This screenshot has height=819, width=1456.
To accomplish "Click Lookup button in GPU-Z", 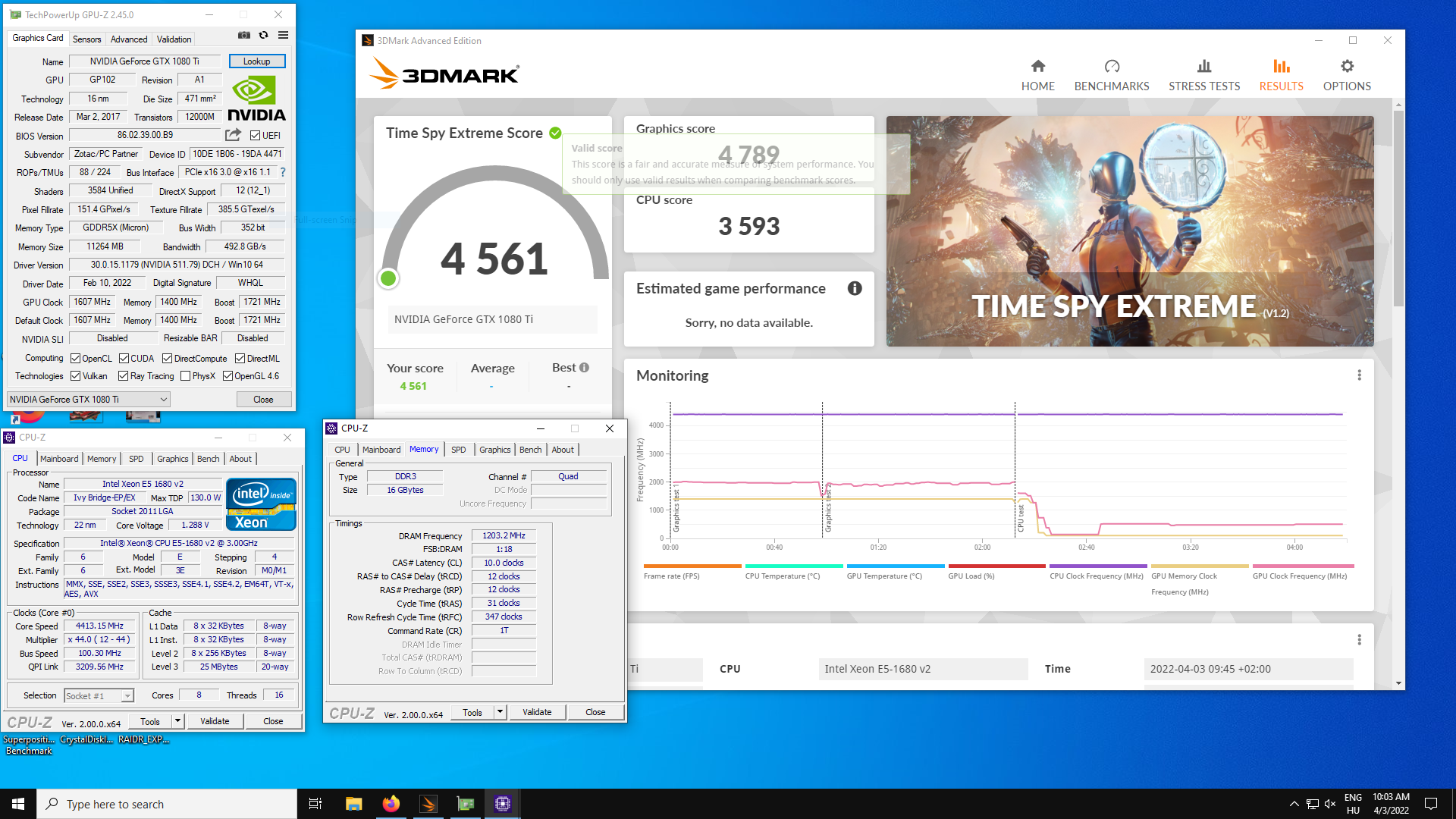I will (x=256, y=61).
